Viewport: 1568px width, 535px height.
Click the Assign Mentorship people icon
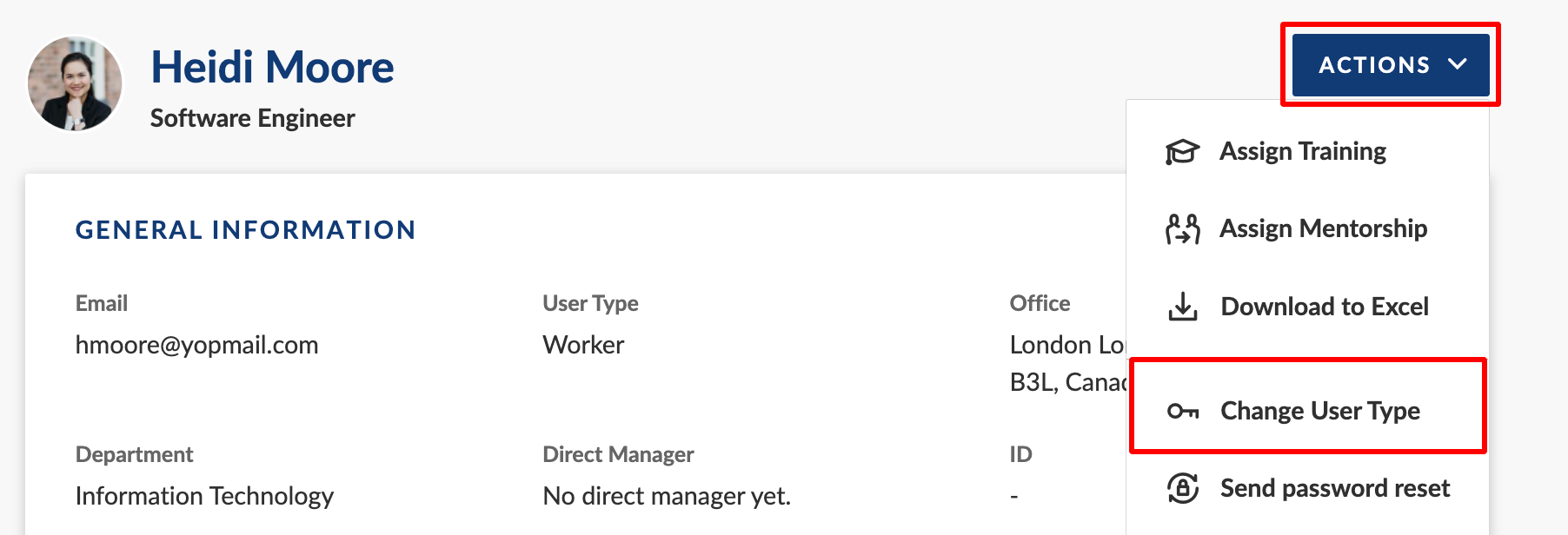1182,229
